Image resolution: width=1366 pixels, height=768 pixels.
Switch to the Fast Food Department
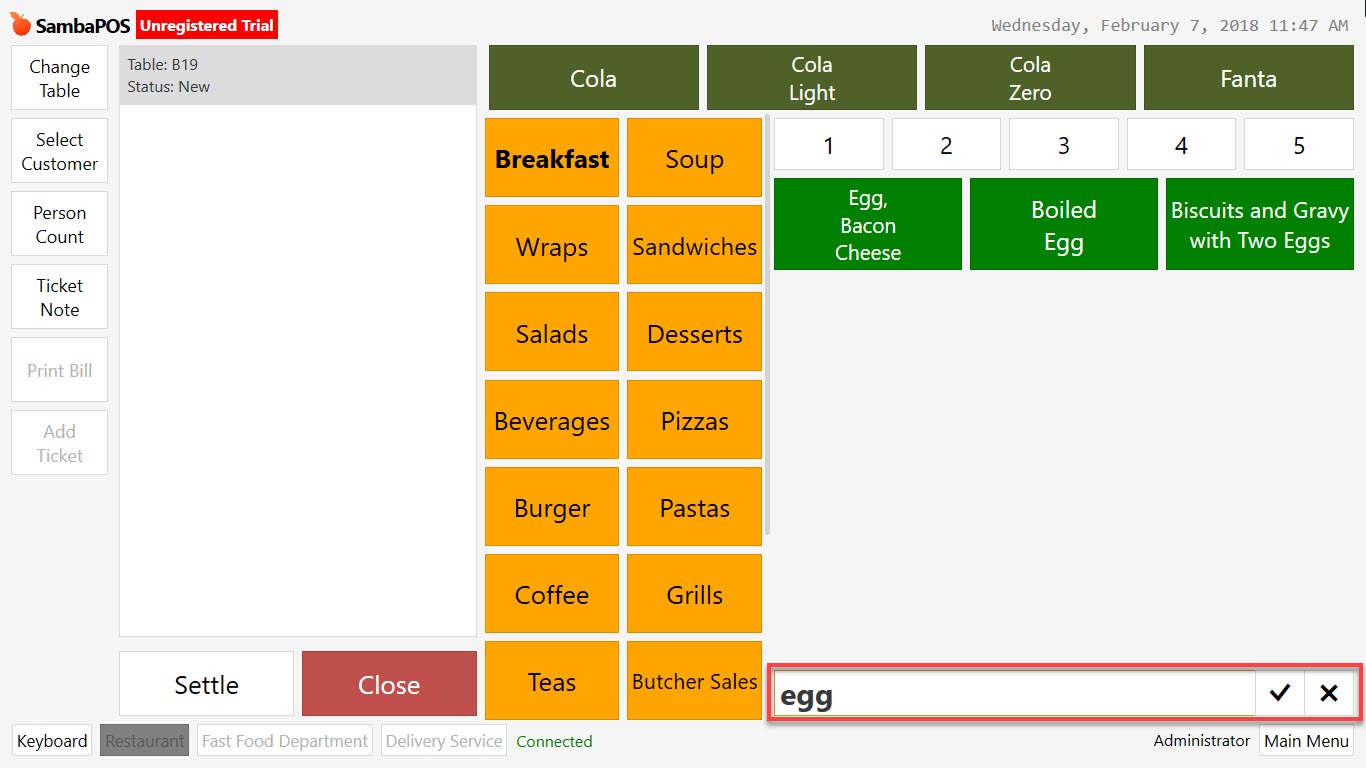point(284,741)
